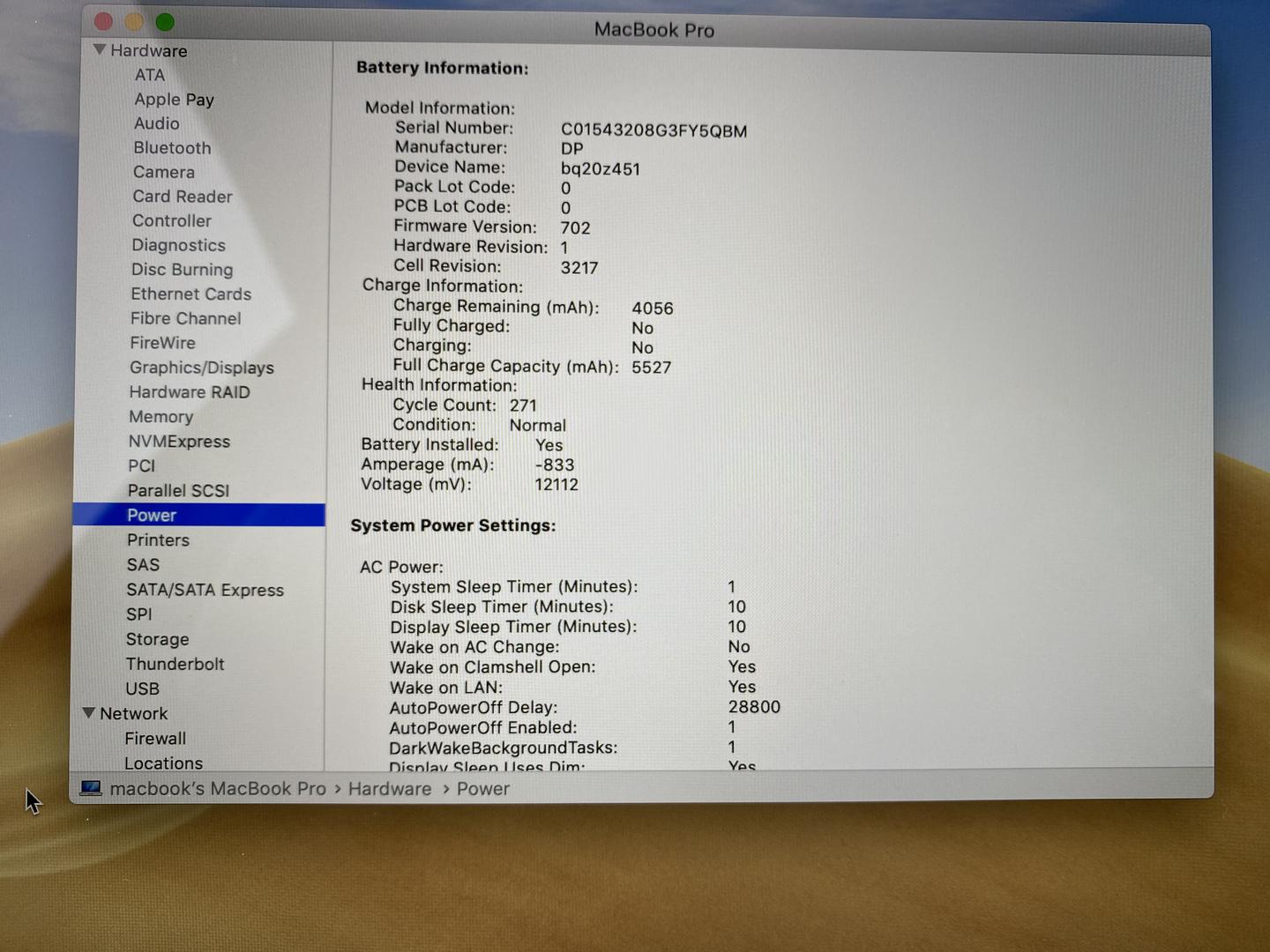Screen dimensions: 1270x952
Task: Select Disc Burning entry
Action: 182,270
